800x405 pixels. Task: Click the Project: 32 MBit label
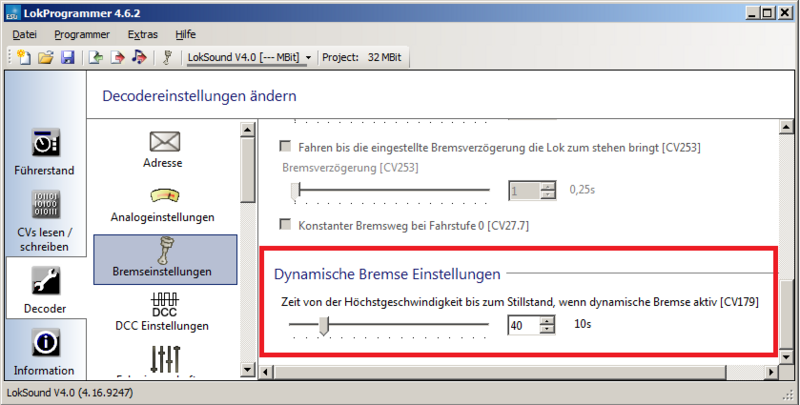(x=362, y=57)
